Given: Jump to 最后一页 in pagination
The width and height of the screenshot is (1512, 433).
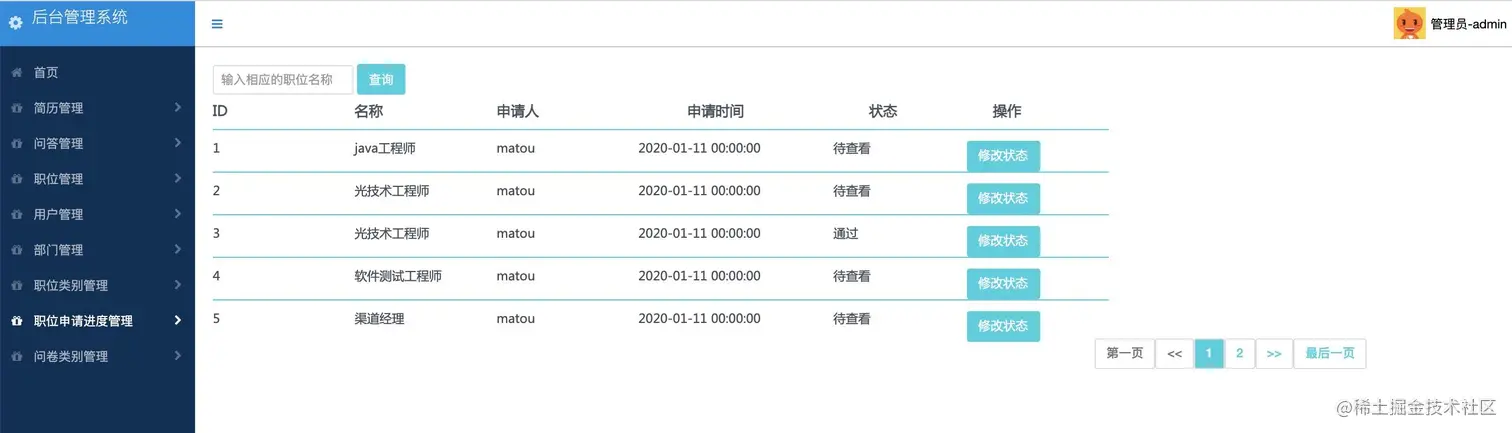Looking at the screenshot, I should coord(1329,353).
